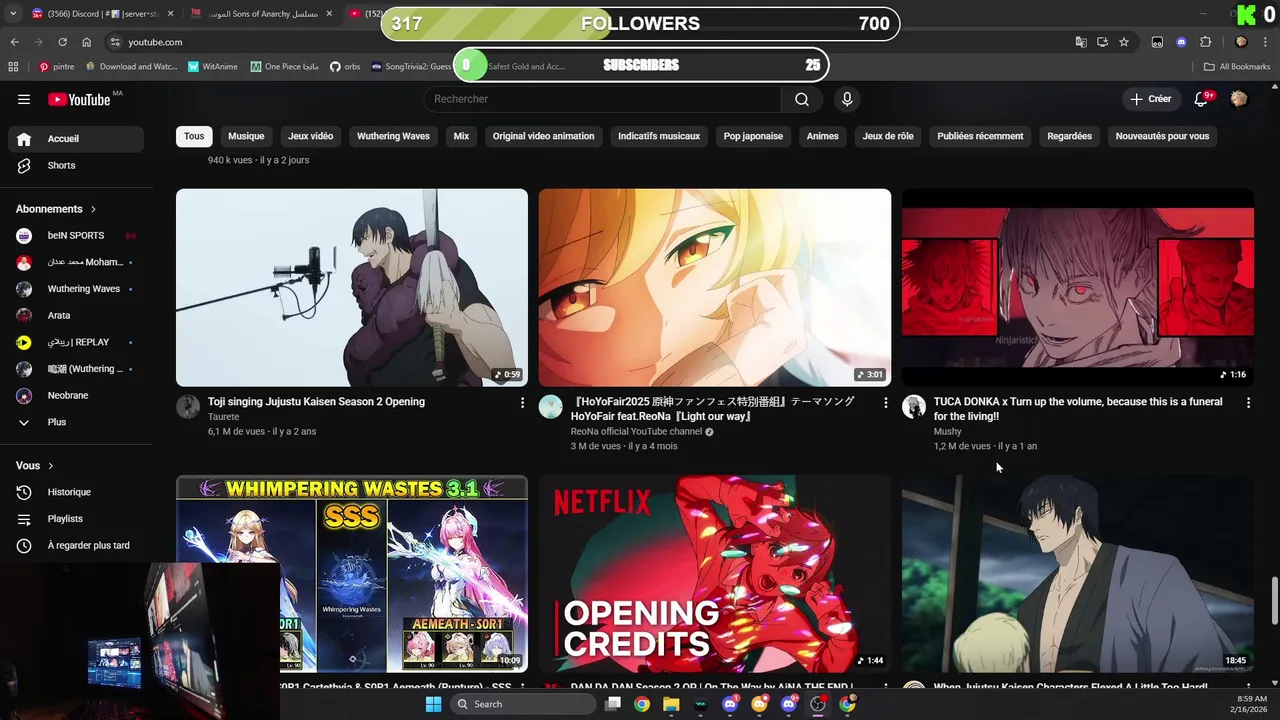
Task: Open the Toji singing Jujutsu Kaisen title
Action: click(x=316, y=402)
